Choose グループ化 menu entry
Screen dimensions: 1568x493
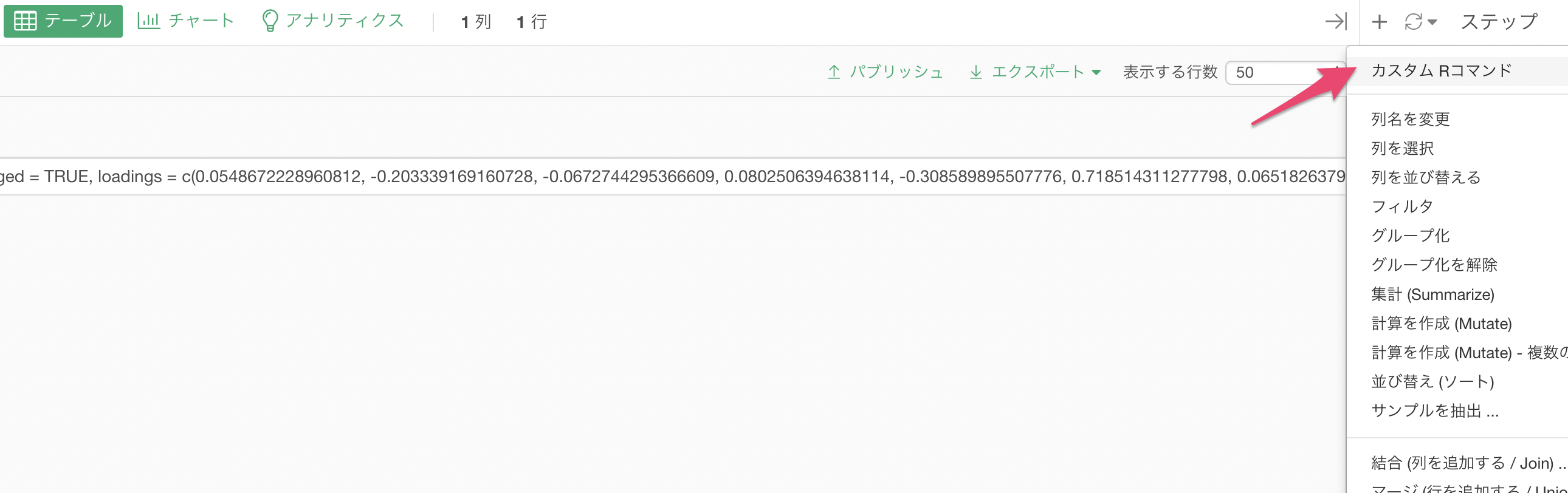[1411, 235]
